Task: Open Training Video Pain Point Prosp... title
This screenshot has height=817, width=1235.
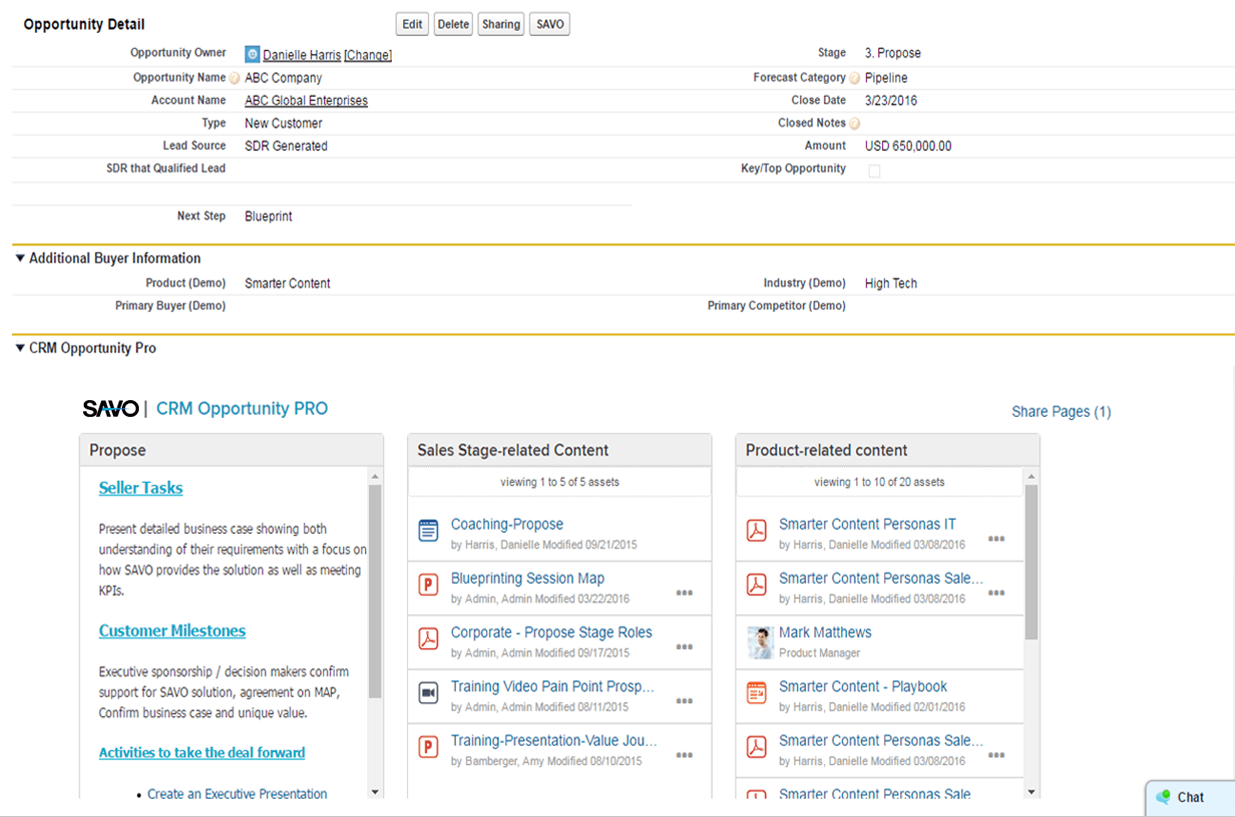Action: 553,686
